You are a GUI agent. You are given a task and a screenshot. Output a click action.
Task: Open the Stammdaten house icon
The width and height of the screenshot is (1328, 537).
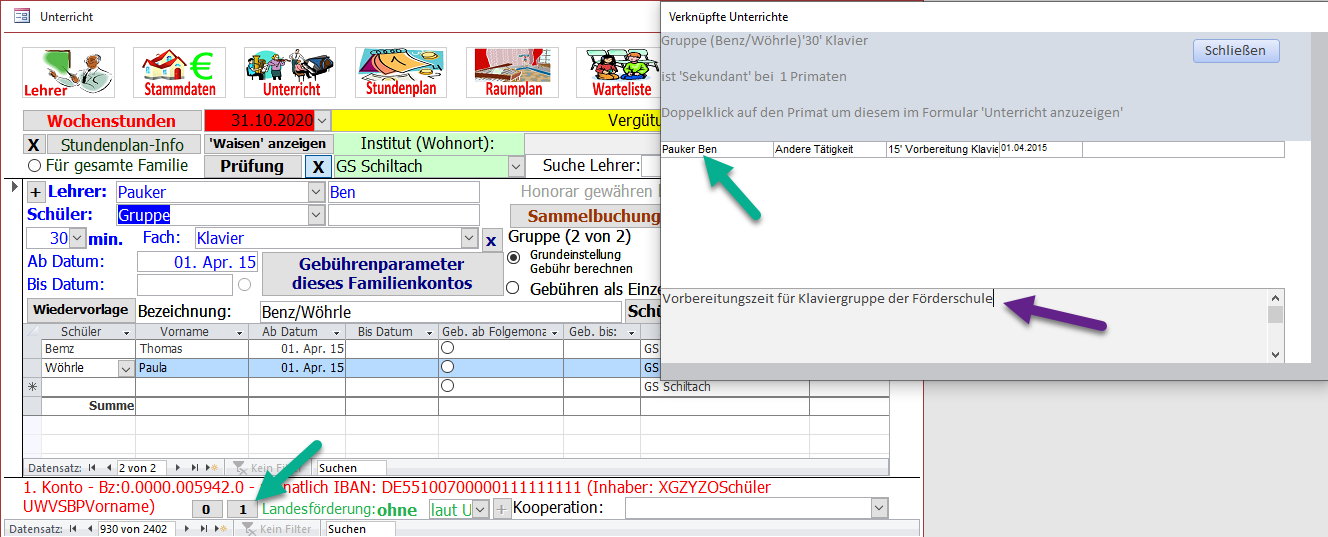point(179,73)
